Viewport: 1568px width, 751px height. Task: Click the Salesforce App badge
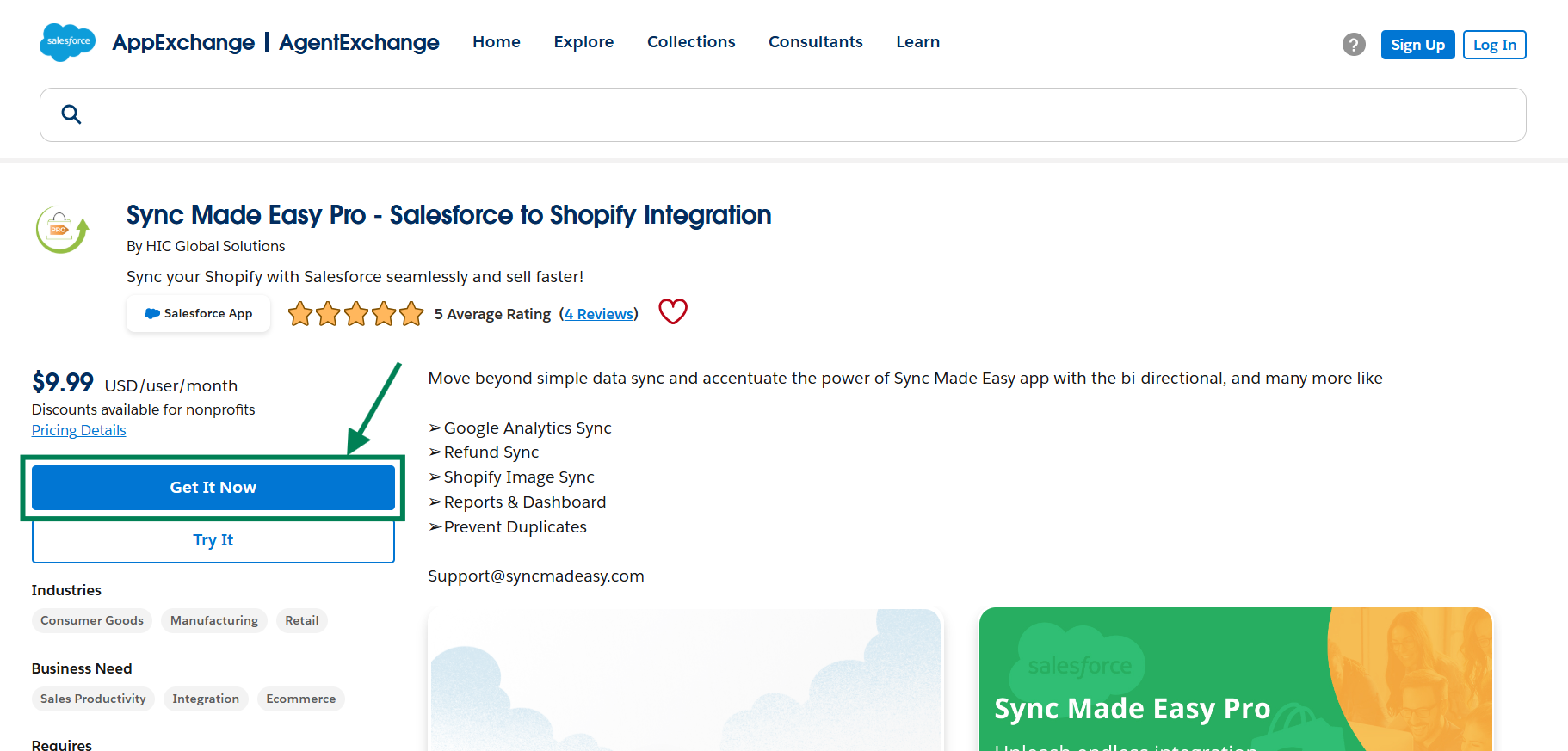point(198,313)
